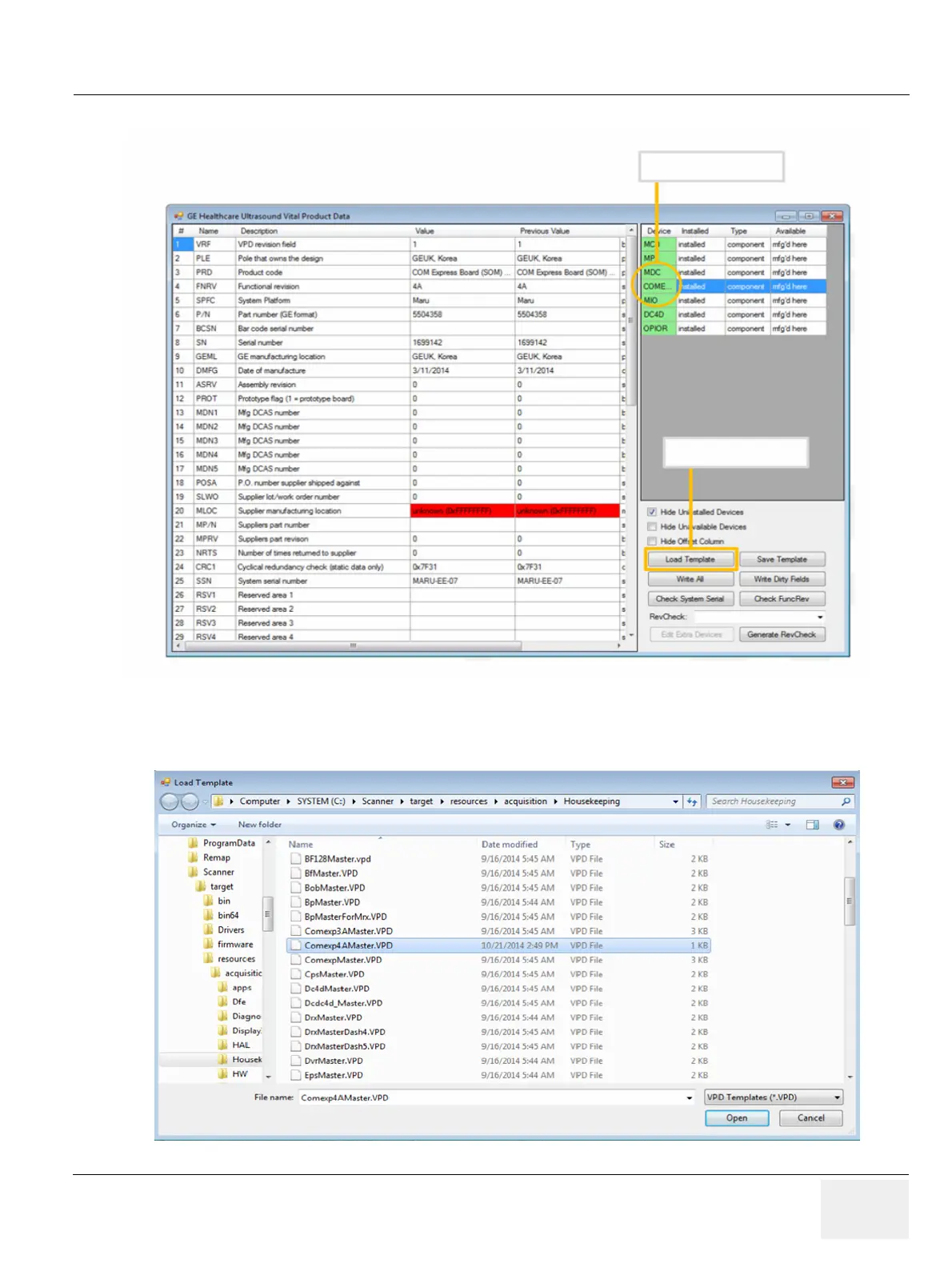This screenshot has width=952, height=1267.
Task: Select the Drivers folder in tree
Action: coord(231,930)
